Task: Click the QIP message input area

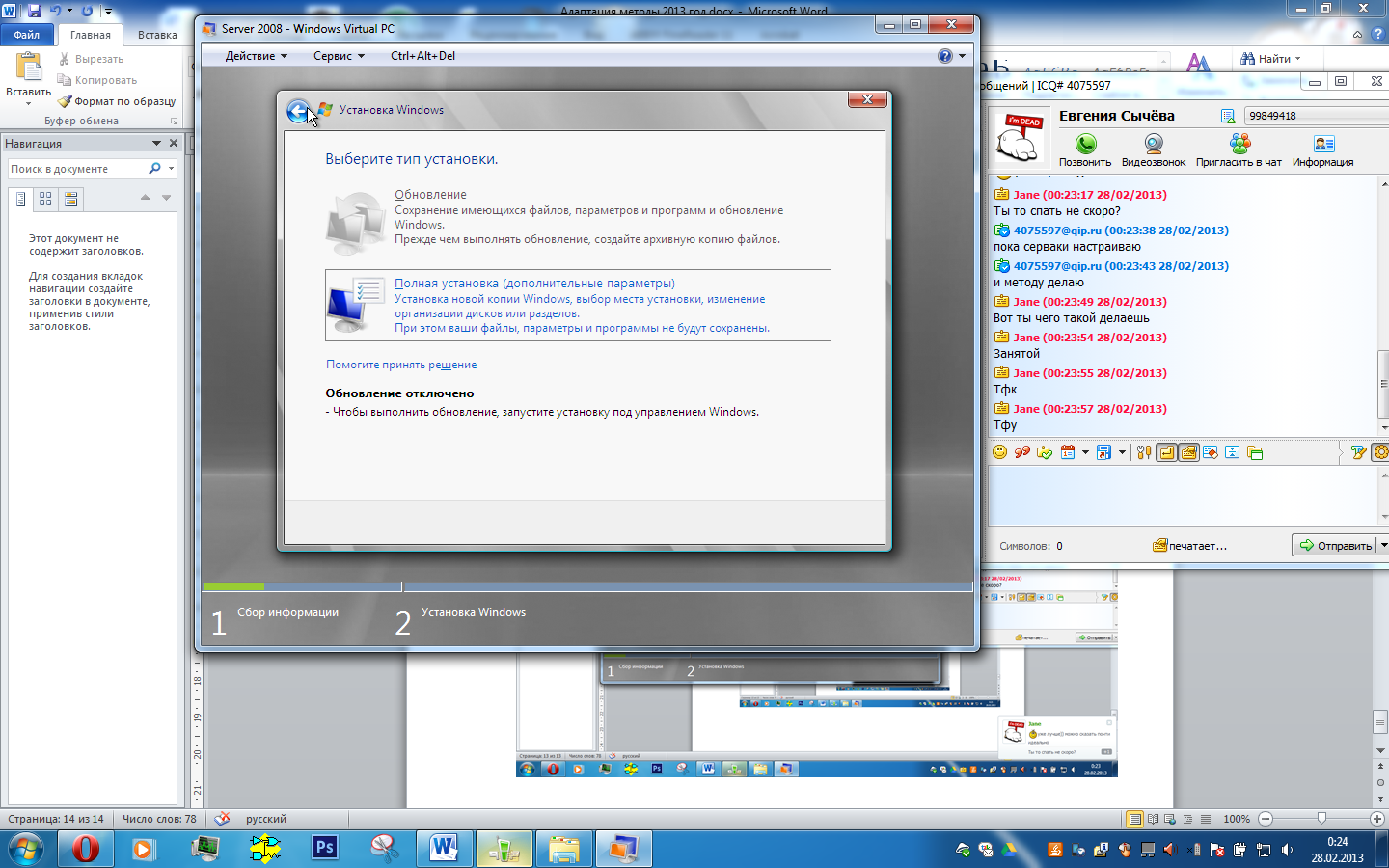Action: pos(1184,496)
